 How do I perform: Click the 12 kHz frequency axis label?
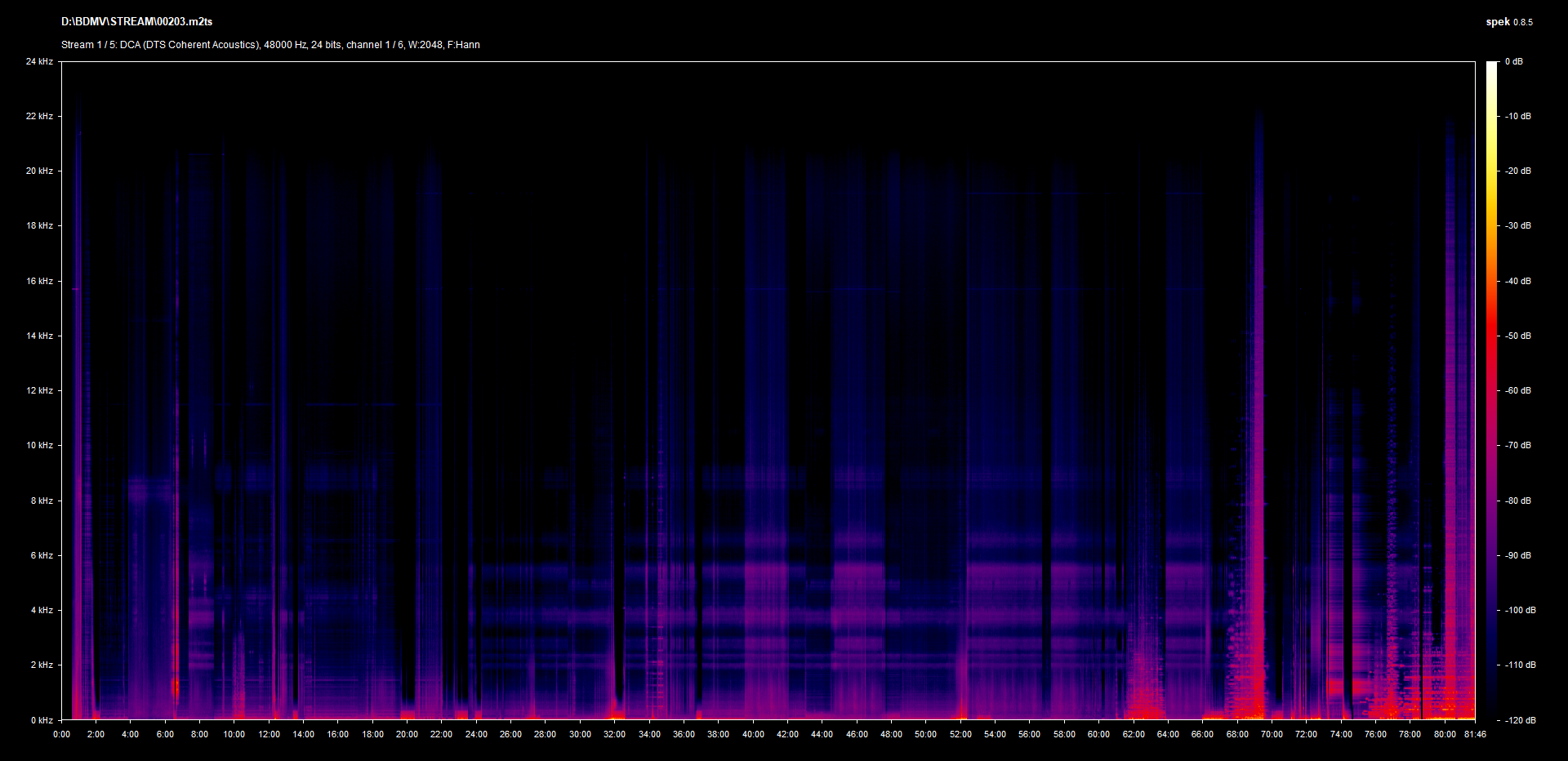click(39, 391)
